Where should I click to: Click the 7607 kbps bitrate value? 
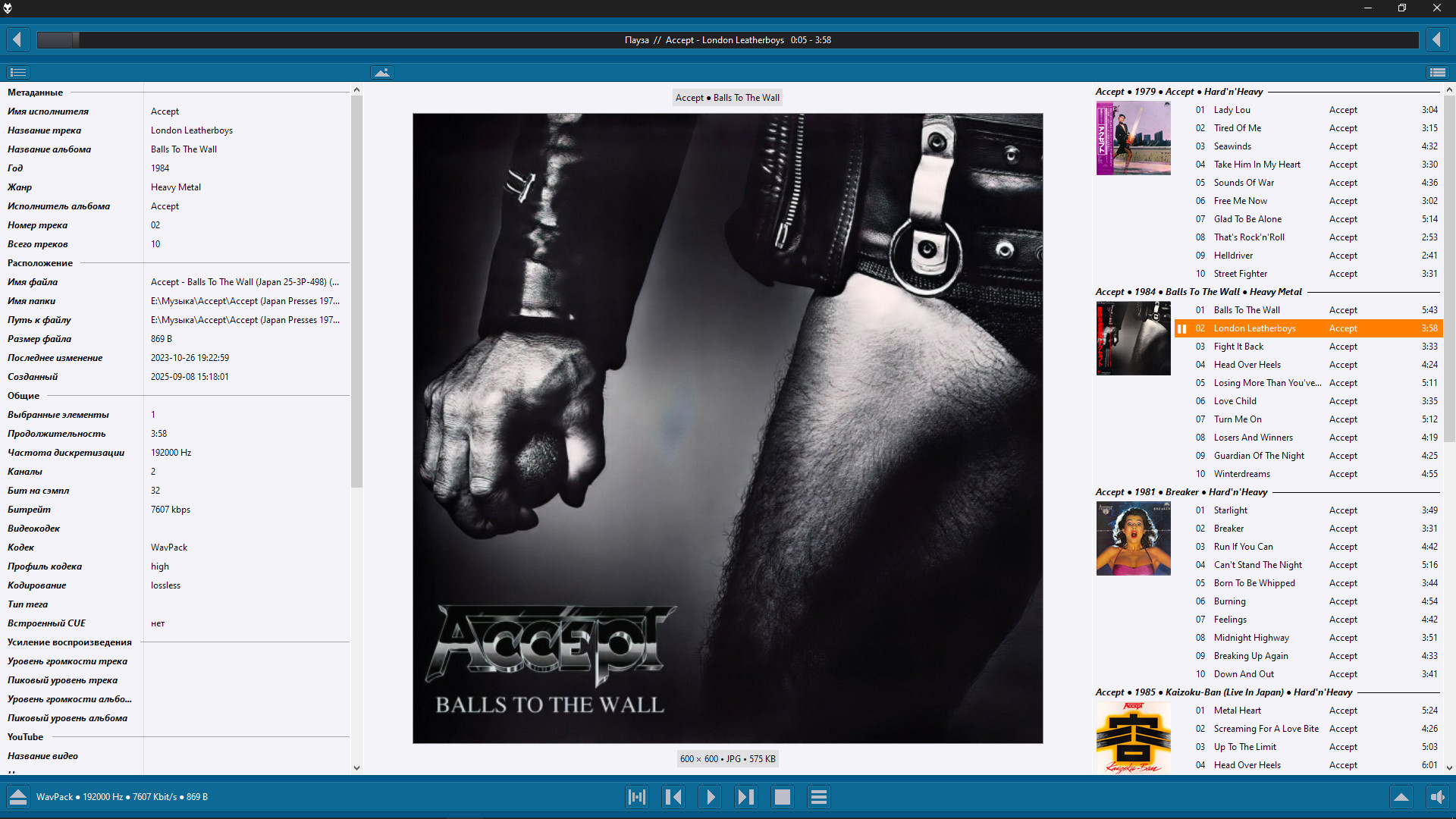pyautogui.click(x=171, y=510)
